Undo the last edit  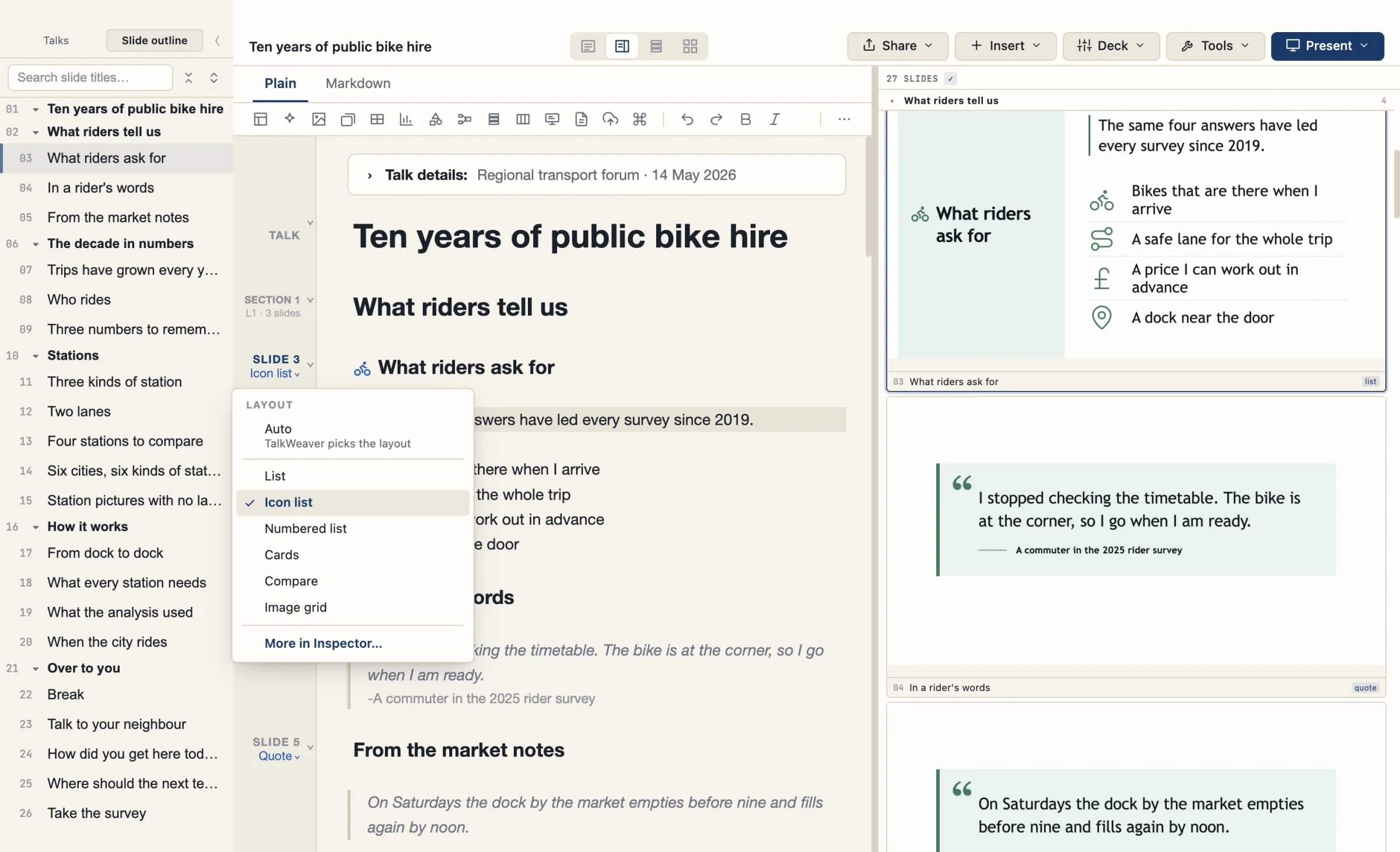[x=687, y=120]
